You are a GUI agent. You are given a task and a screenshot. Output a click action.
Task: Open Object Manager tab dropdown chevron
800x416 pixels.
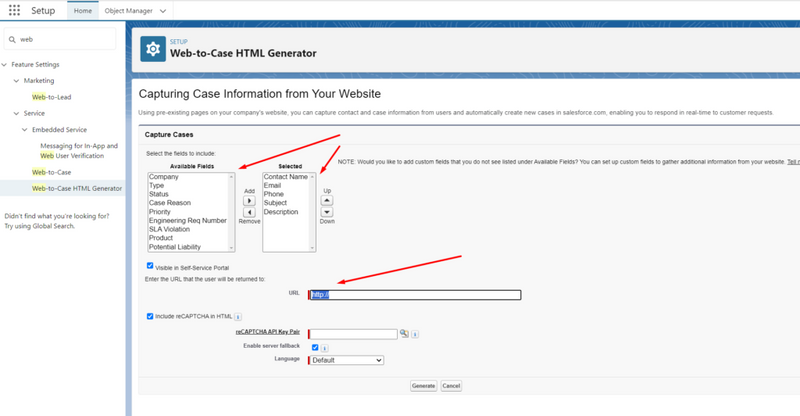163,11
